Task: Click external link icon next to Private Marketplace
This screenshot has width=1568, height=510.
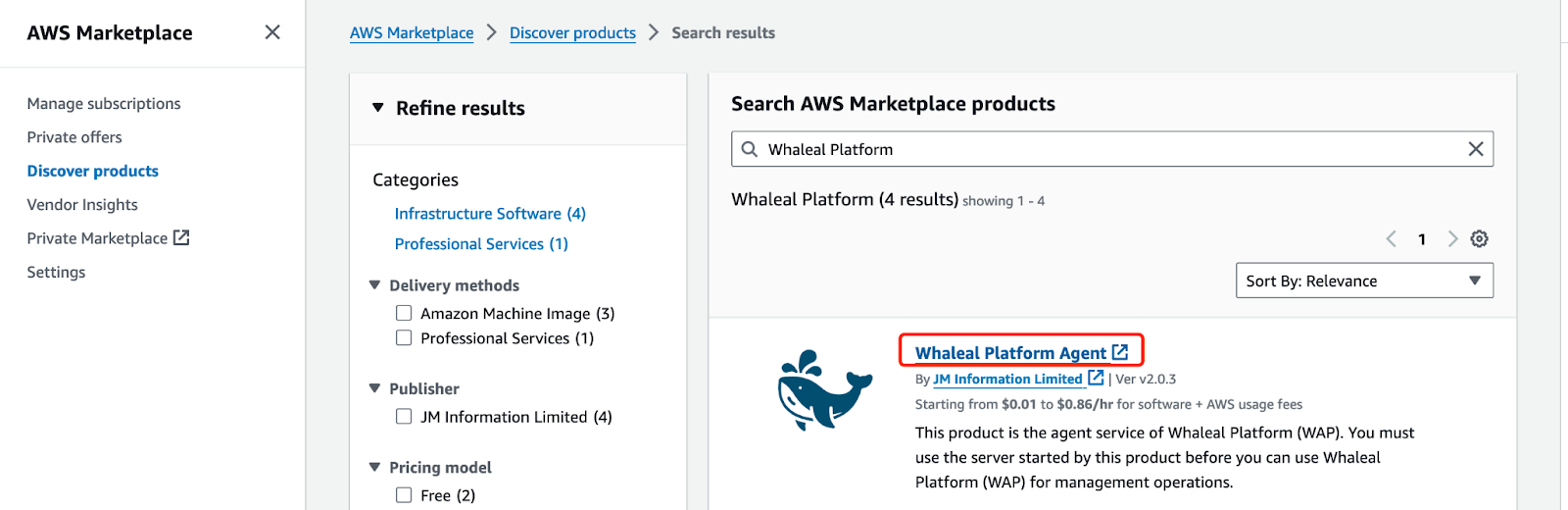Action: click(x=181, y=237)
